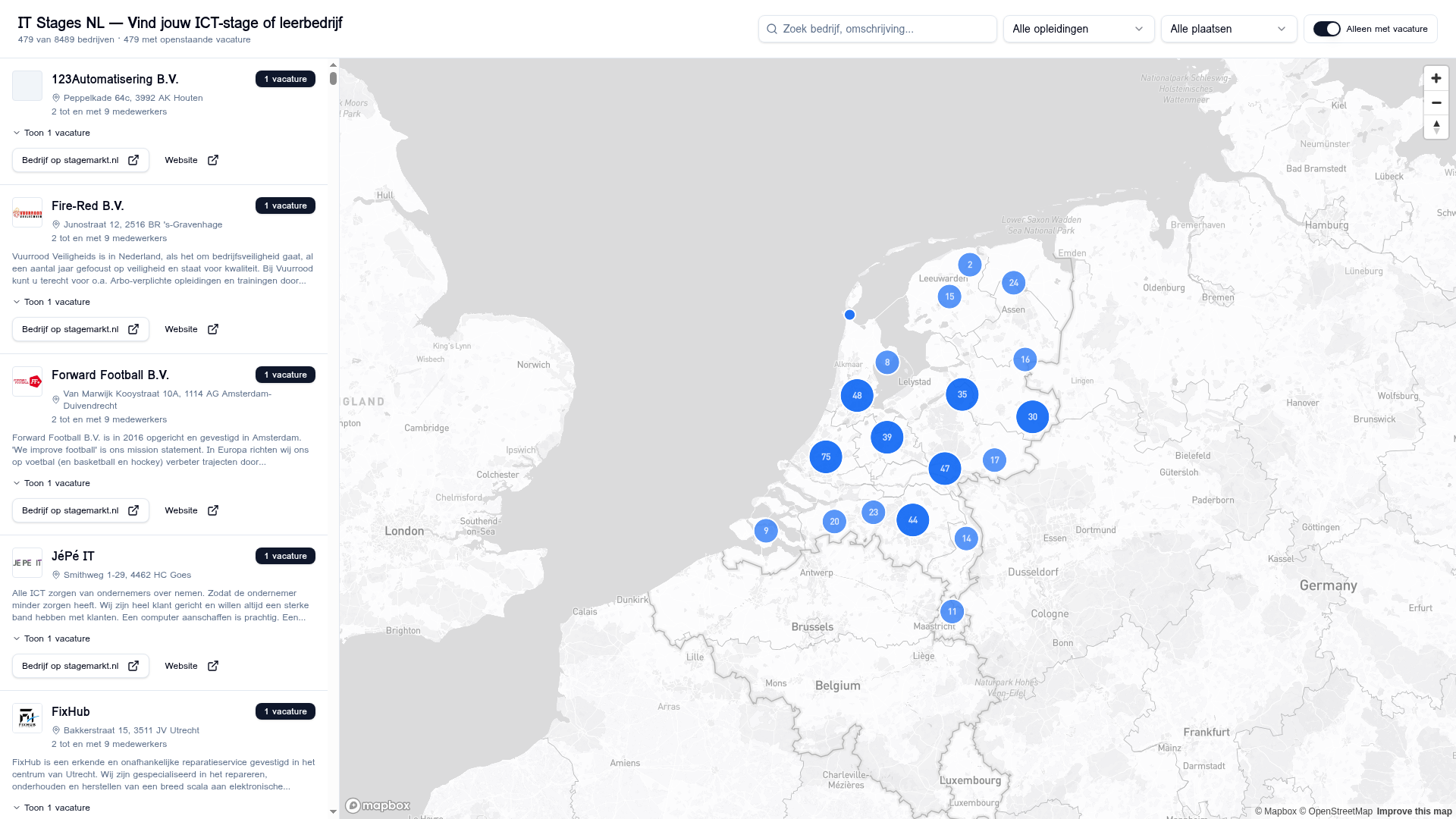Open map cluster with 75 companies

826,457
